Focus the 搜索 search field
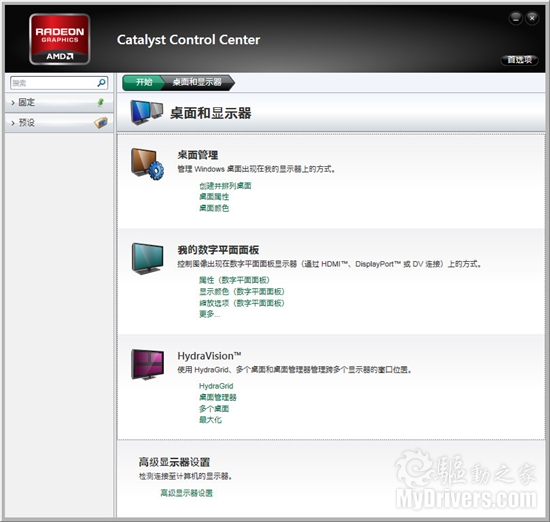 59,83
